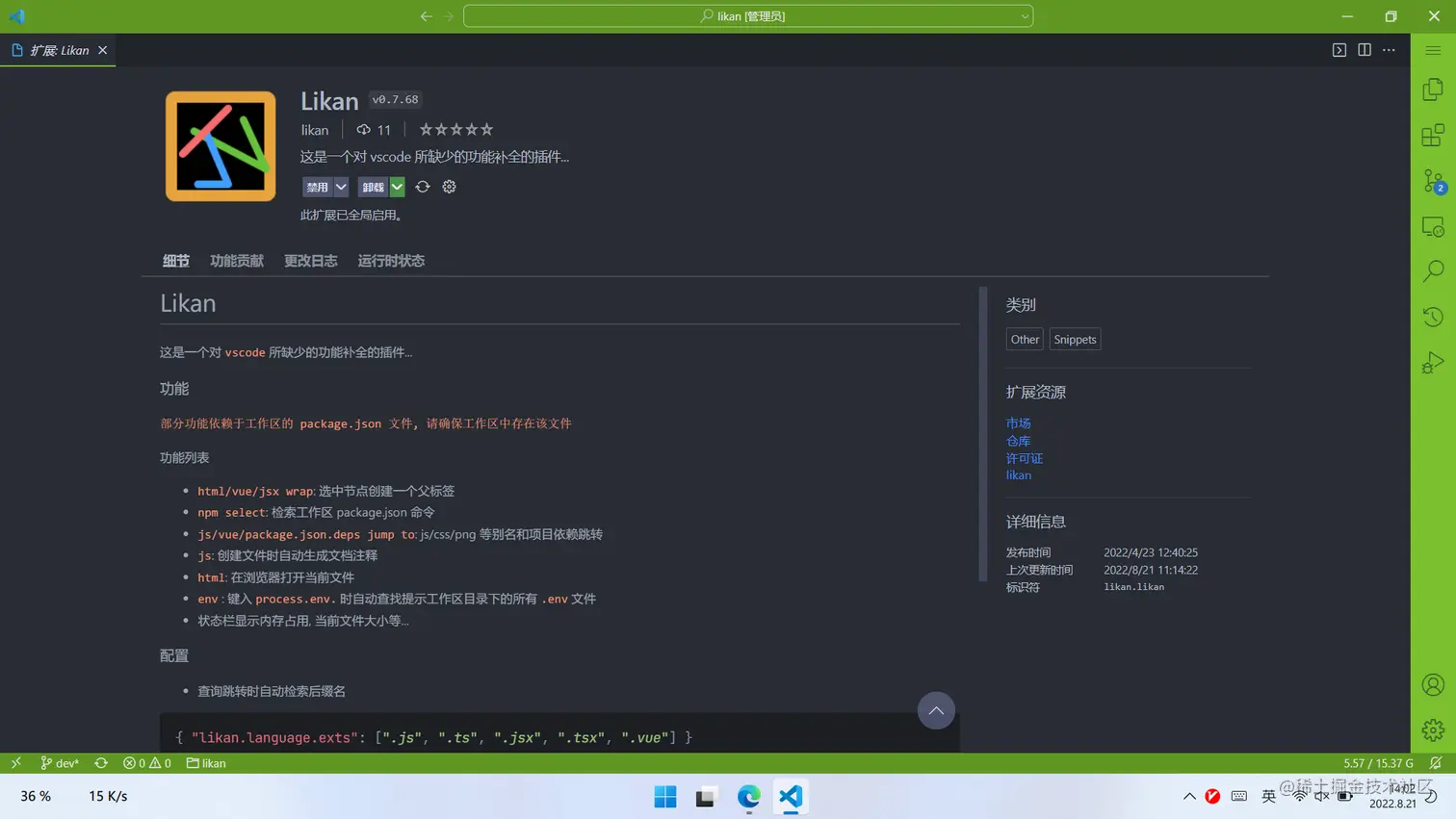Image resolution: width=1456 pixels, height=819 pixels.
Task: Click the likan.likan identifier value
Action: click(x=1133, y=587)
